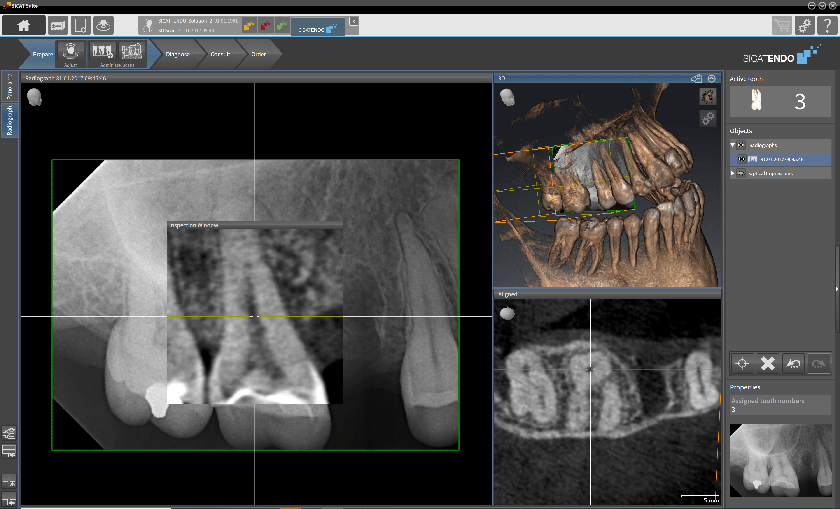Select the Radiograph vertical side tab

tap(9, 116)
